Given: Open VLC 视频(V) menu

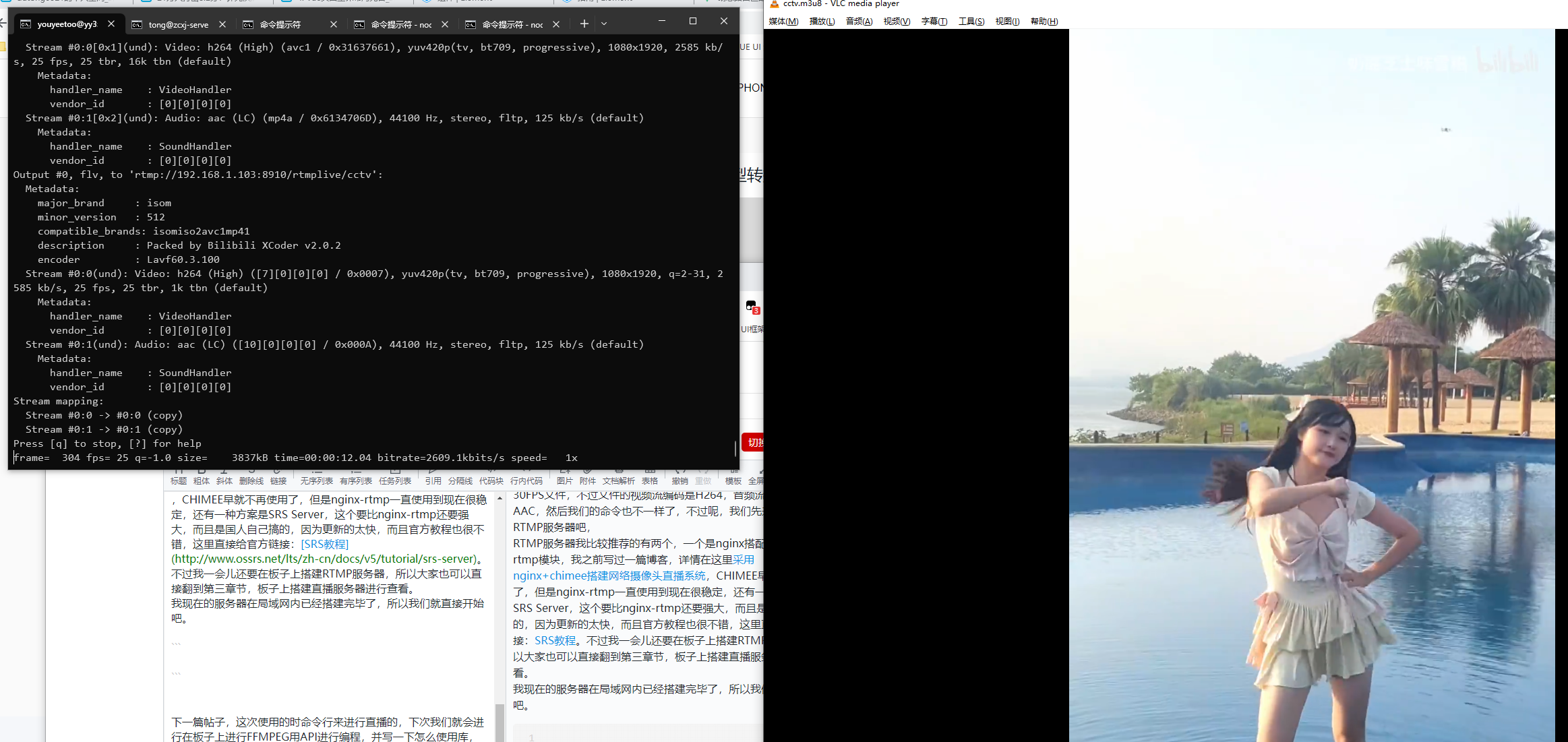Looking at the screenshot, I should click(x=897, y=22).
